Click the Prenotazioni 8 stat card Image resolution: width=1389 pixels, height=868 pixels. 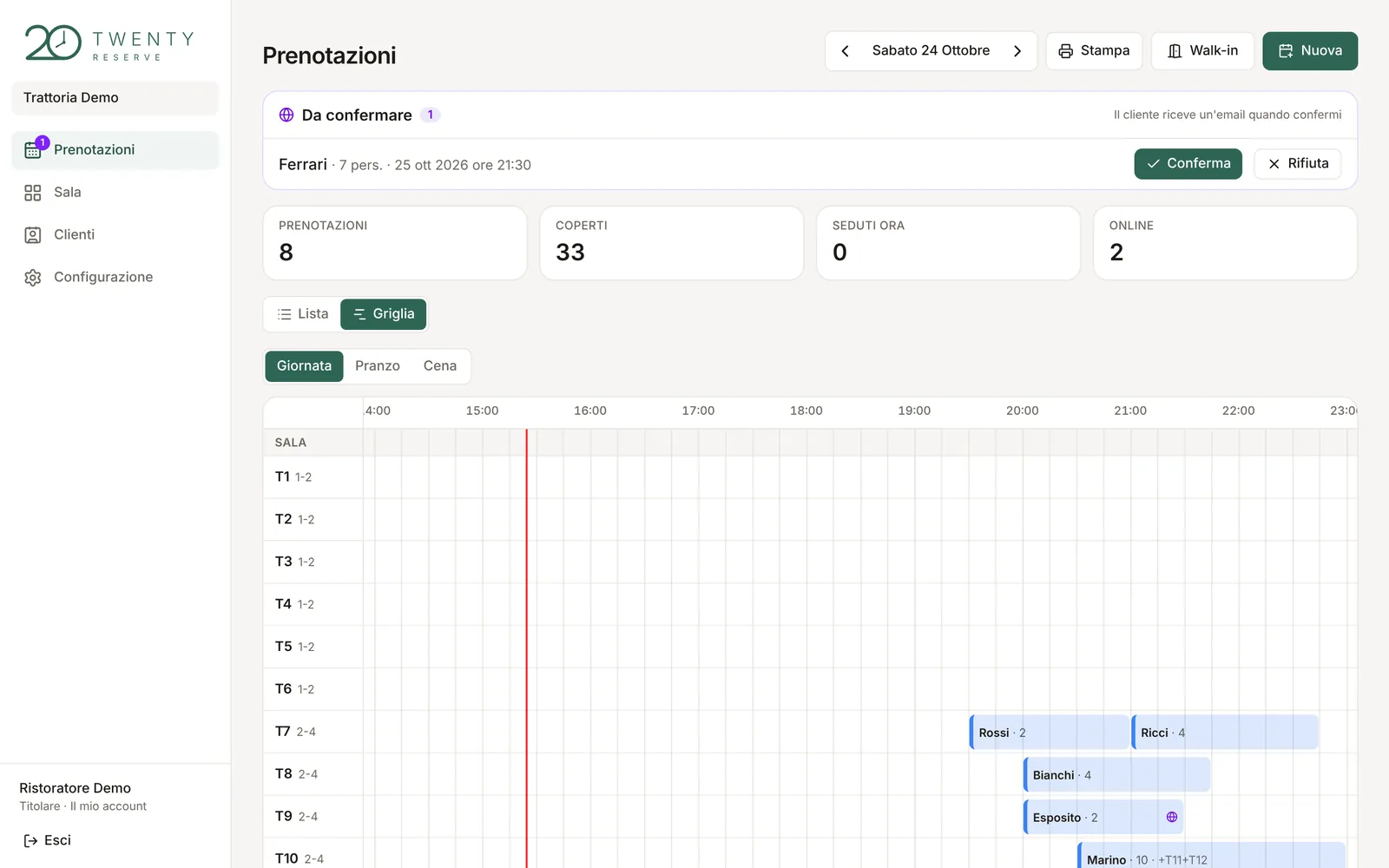(395, 243)
